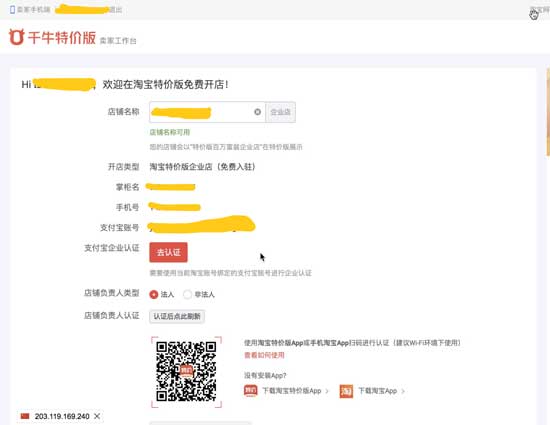Screen dimensions: 550x425
Task: Click the 退出 logout link
Action: [115, 10]
